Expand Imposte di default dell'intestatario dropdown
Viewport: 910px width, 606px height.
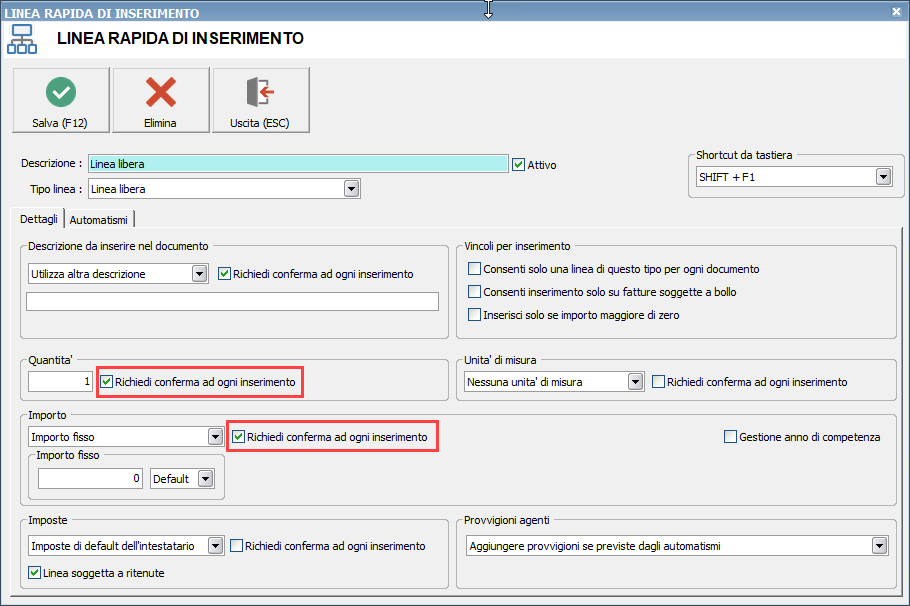point(215,546)
